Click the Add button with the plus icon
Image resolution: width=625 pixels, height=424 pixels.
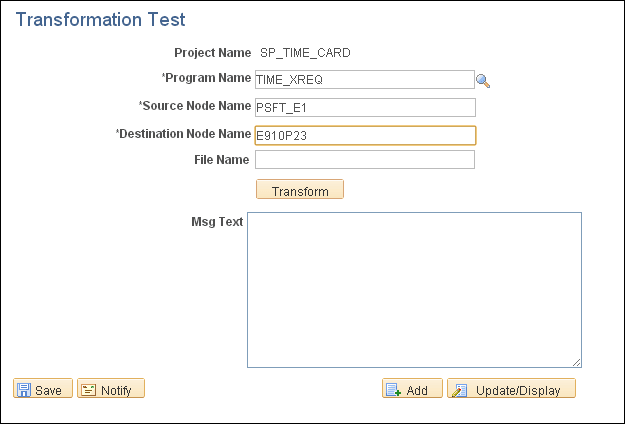pos(412,389)
